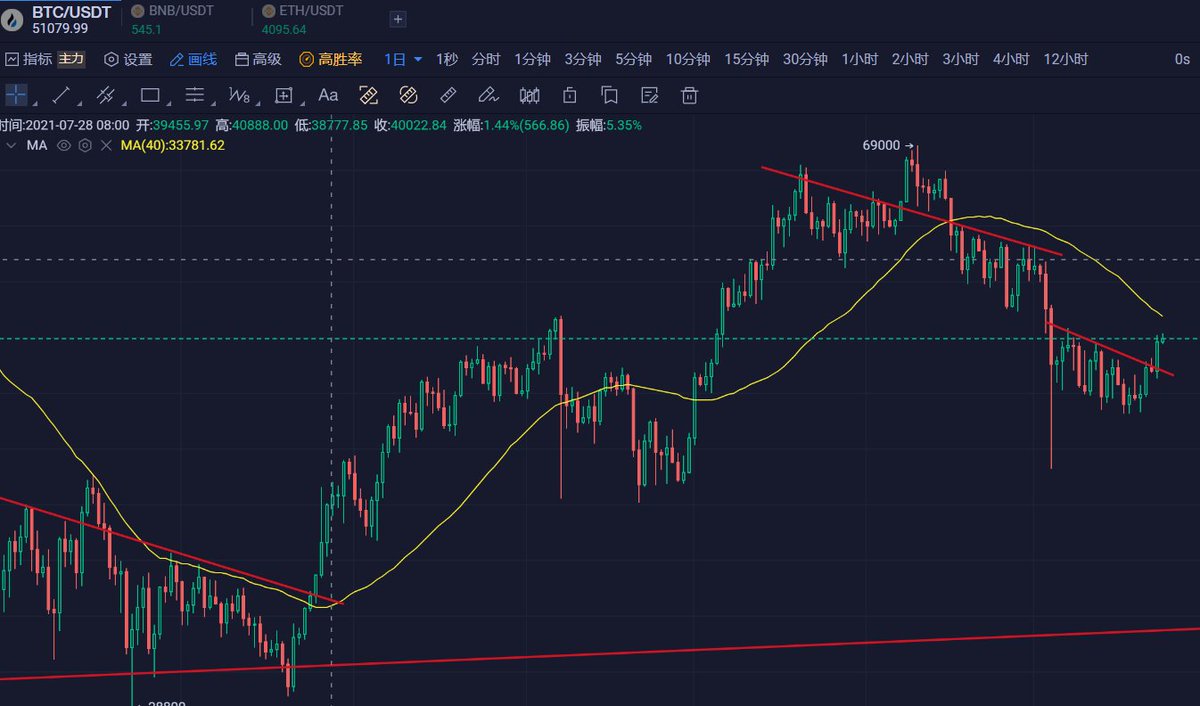Click the 振幅:5.35% value
Viewport: 1200px width, 706px height.
pos(608,125)
